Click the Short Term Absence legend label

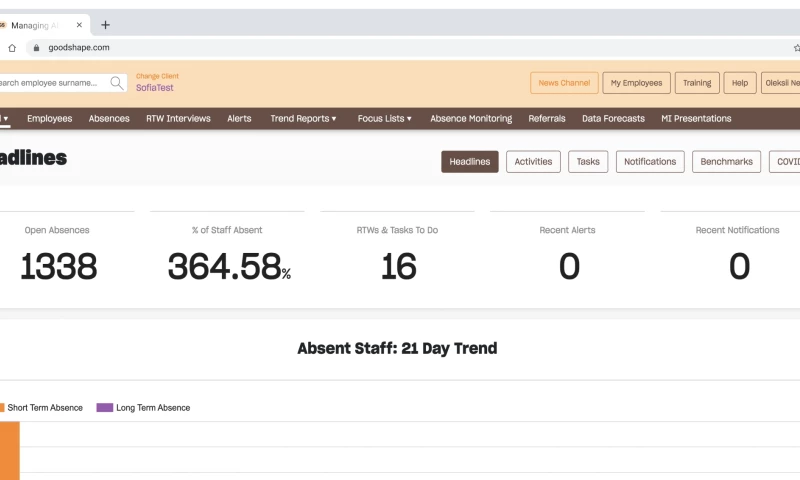[45, 408]
